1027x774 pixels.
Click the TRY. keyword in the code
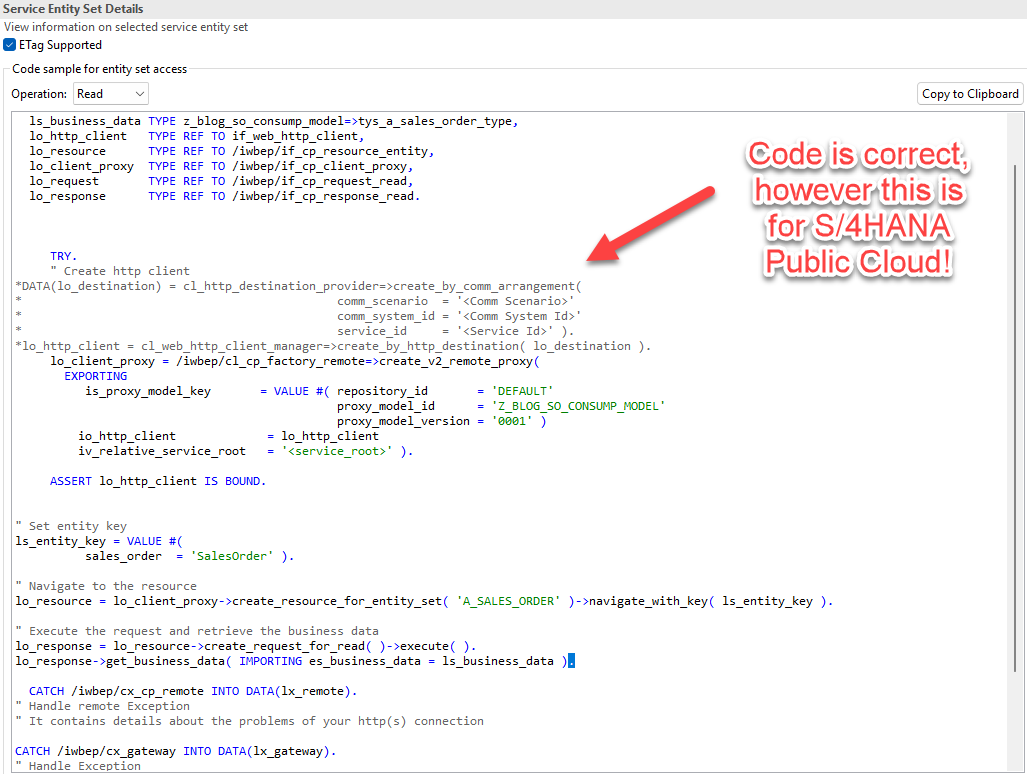coord(63,256)
